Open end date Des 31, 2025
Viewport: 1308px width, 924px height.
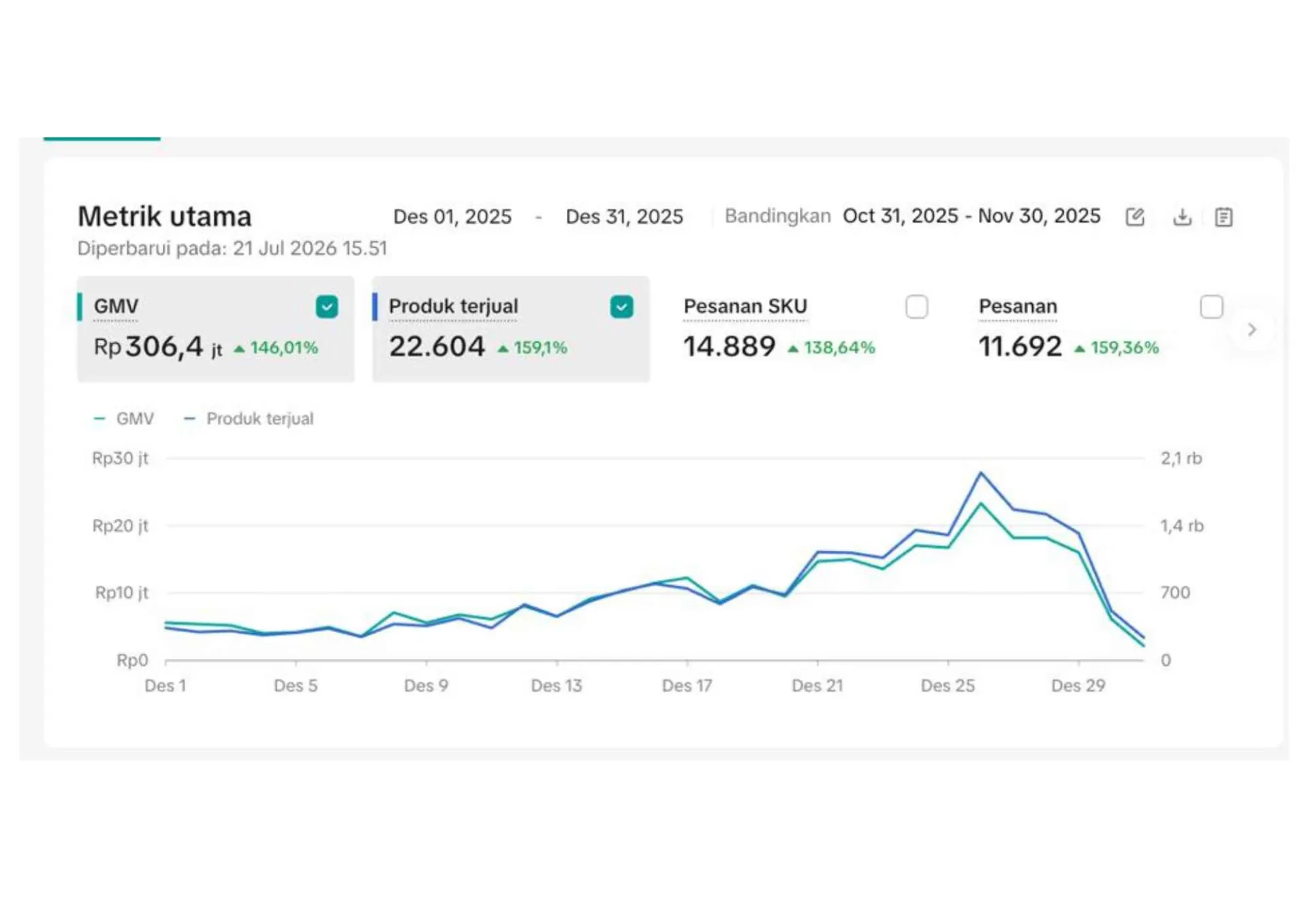pyautogui.click(x=624, y=217)
